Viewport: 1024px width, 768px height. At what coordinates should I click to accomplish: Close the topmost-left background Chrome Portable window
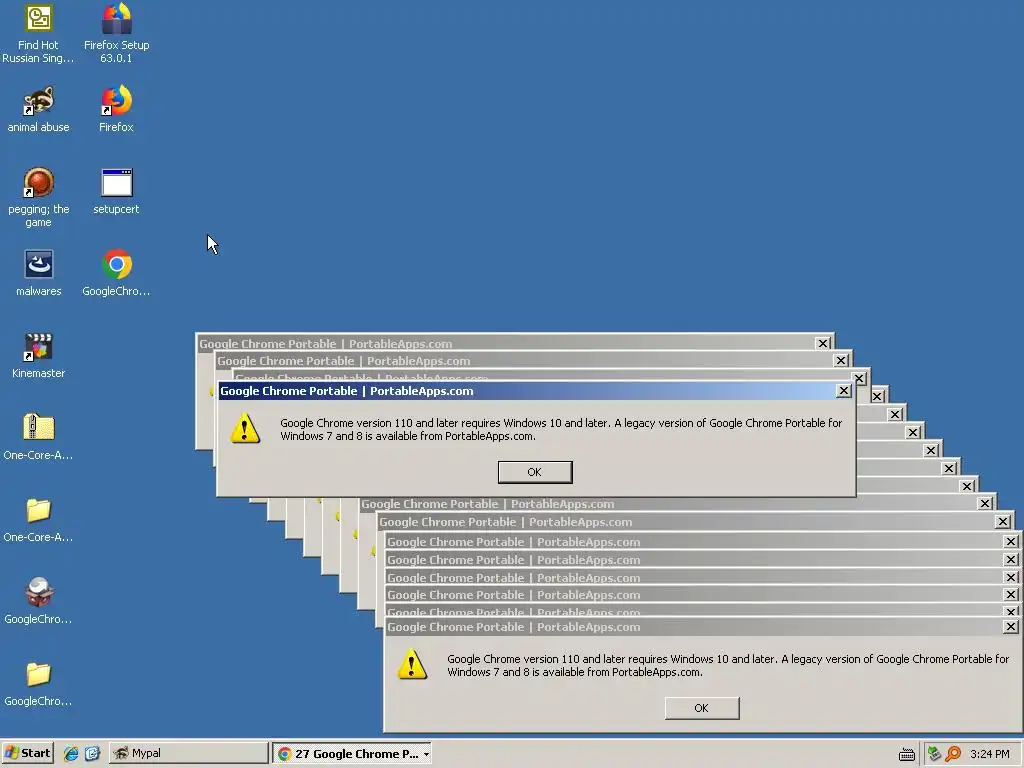[822, 344]
